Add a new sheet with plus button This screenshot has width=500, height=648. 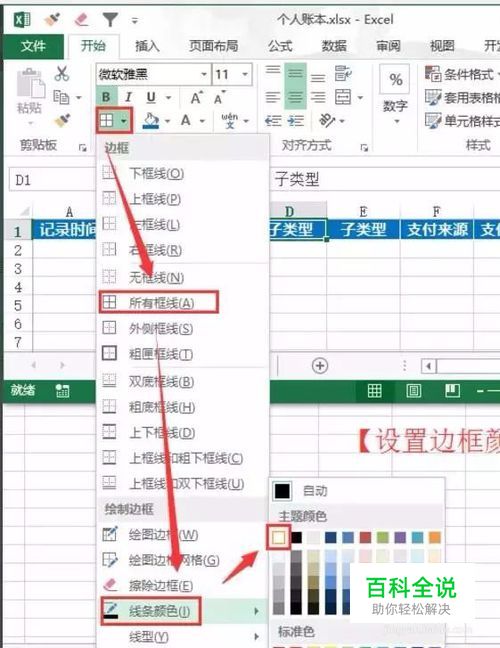(320, 366)
